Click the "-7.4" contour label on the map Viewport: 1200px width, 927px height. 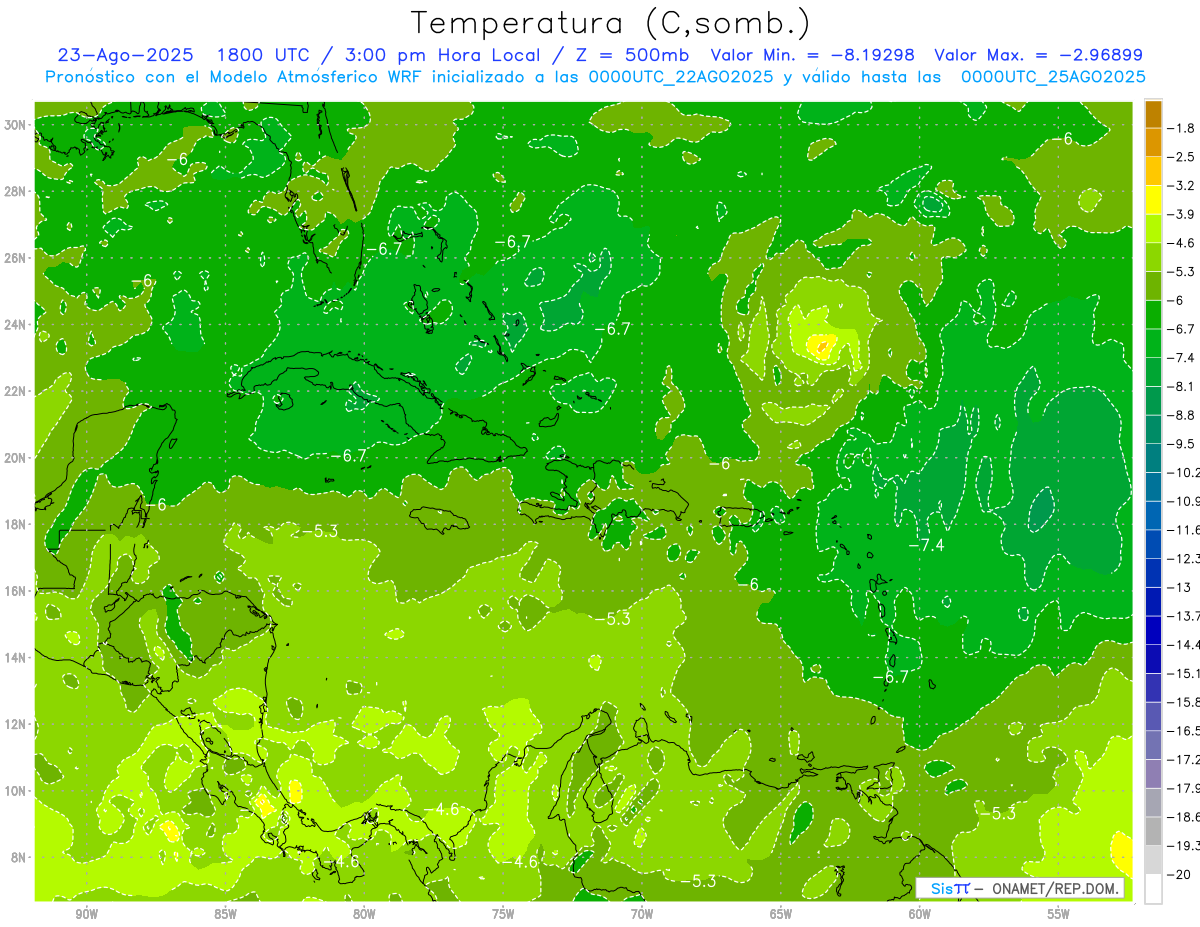(x=926, y=544)
